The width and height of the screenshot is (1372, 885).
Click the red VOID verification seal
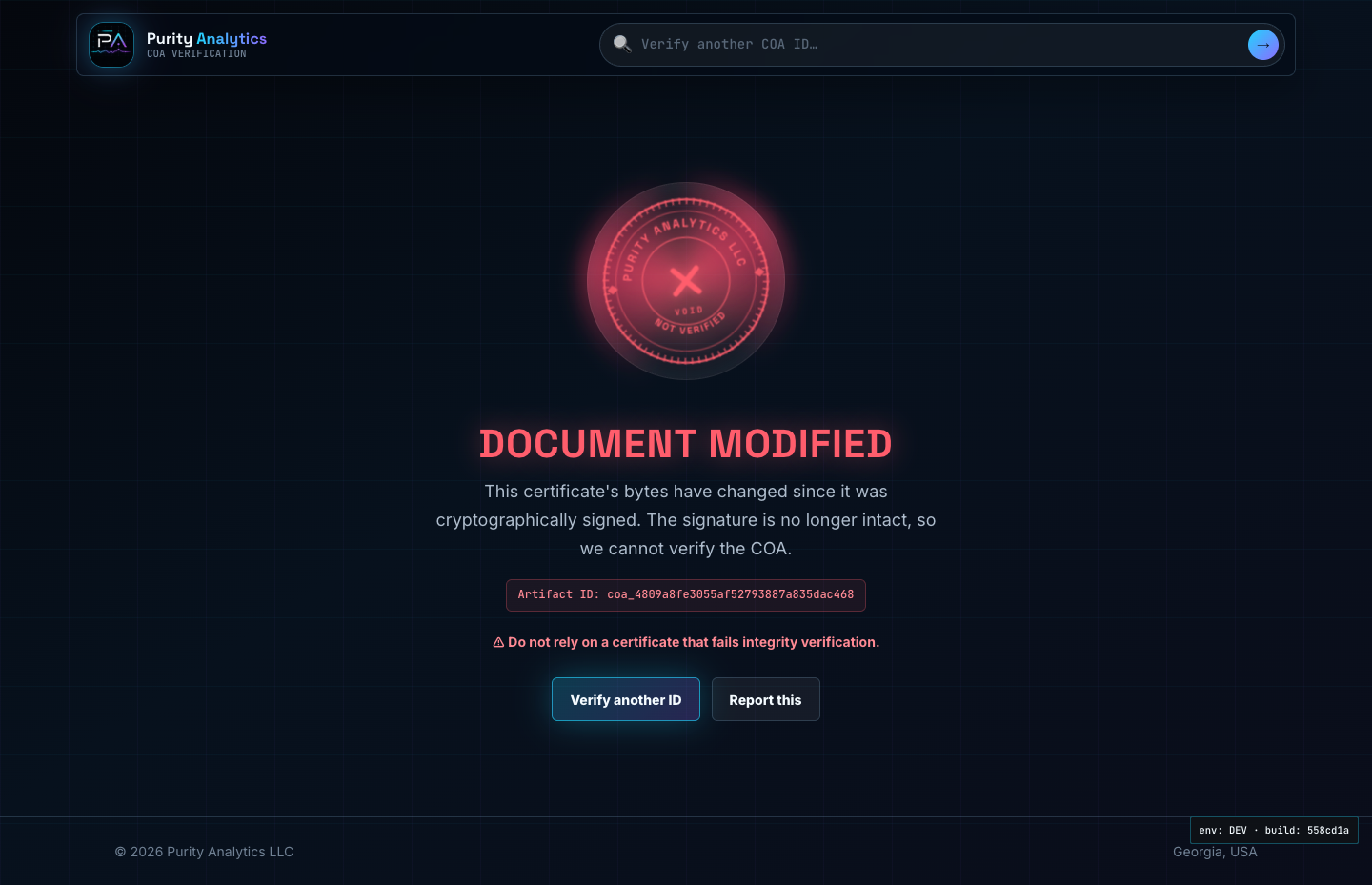coord(686,281)
